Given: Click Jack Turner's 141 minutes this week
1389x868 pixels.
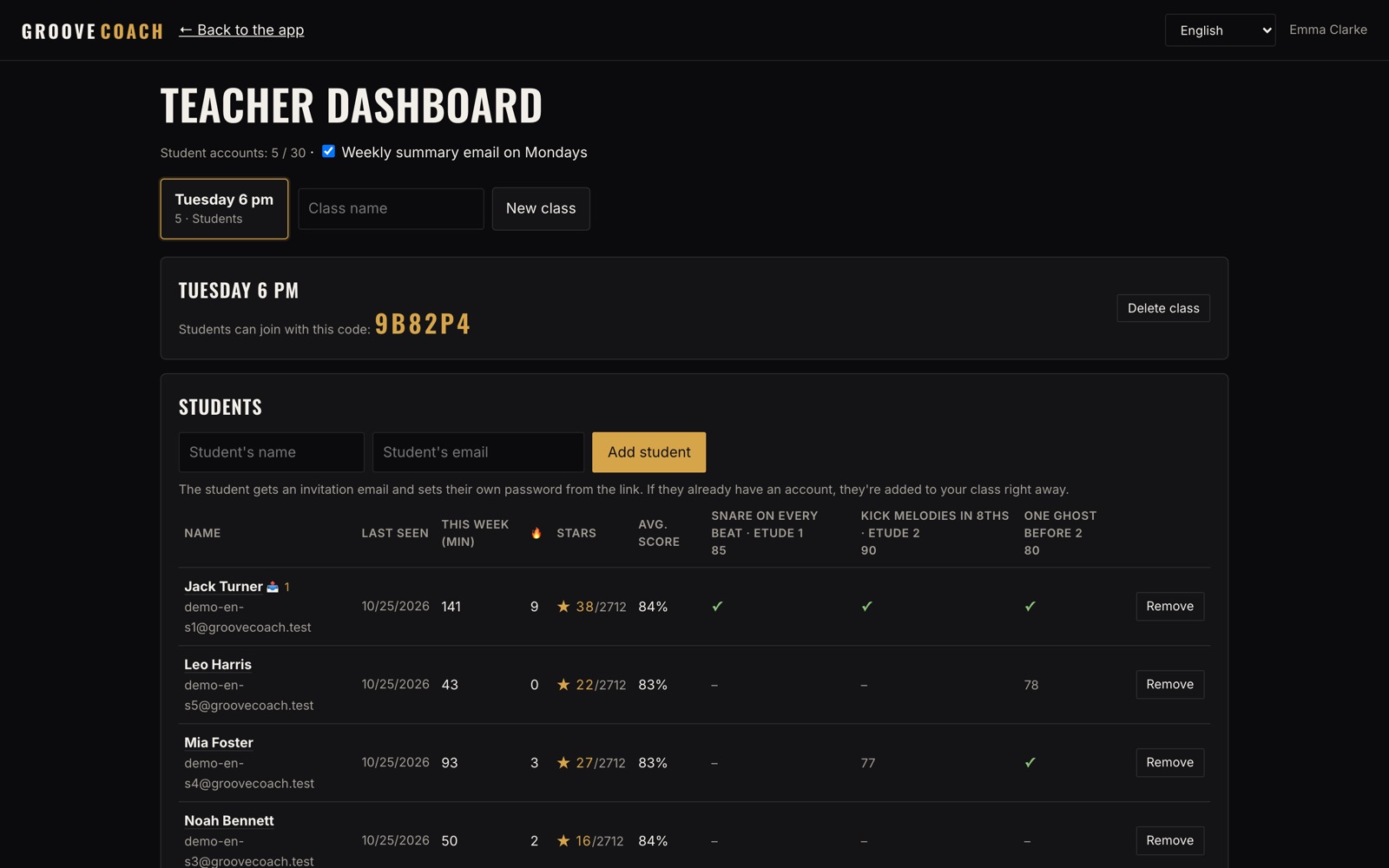Looking at the screenshot, I should (x=451, y=607).
